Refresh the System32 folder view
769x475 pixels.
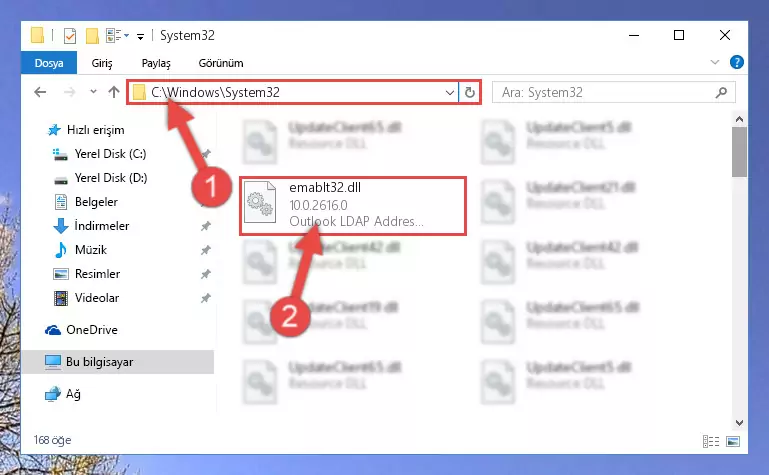pos(469,92)
